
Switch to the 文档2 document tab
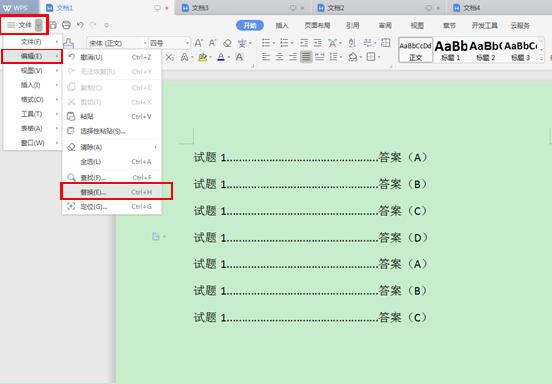[x=378, y=8]
